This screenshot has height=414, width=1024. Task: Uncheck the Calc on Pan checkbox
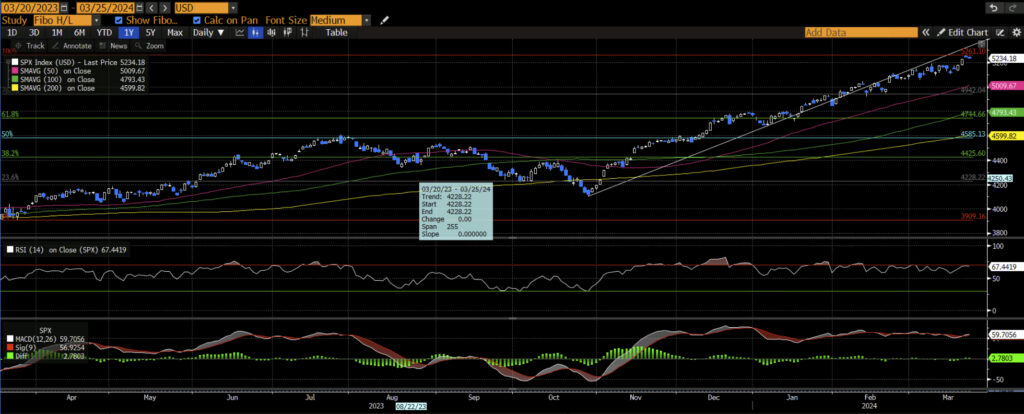[196, 20]
